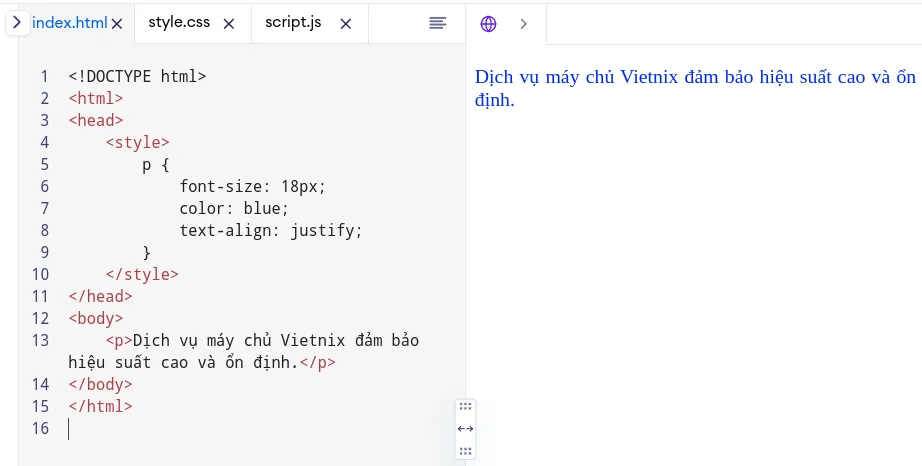Click the upper grip dots on splitter
922x466 pixels.
[x=465, y=406]
